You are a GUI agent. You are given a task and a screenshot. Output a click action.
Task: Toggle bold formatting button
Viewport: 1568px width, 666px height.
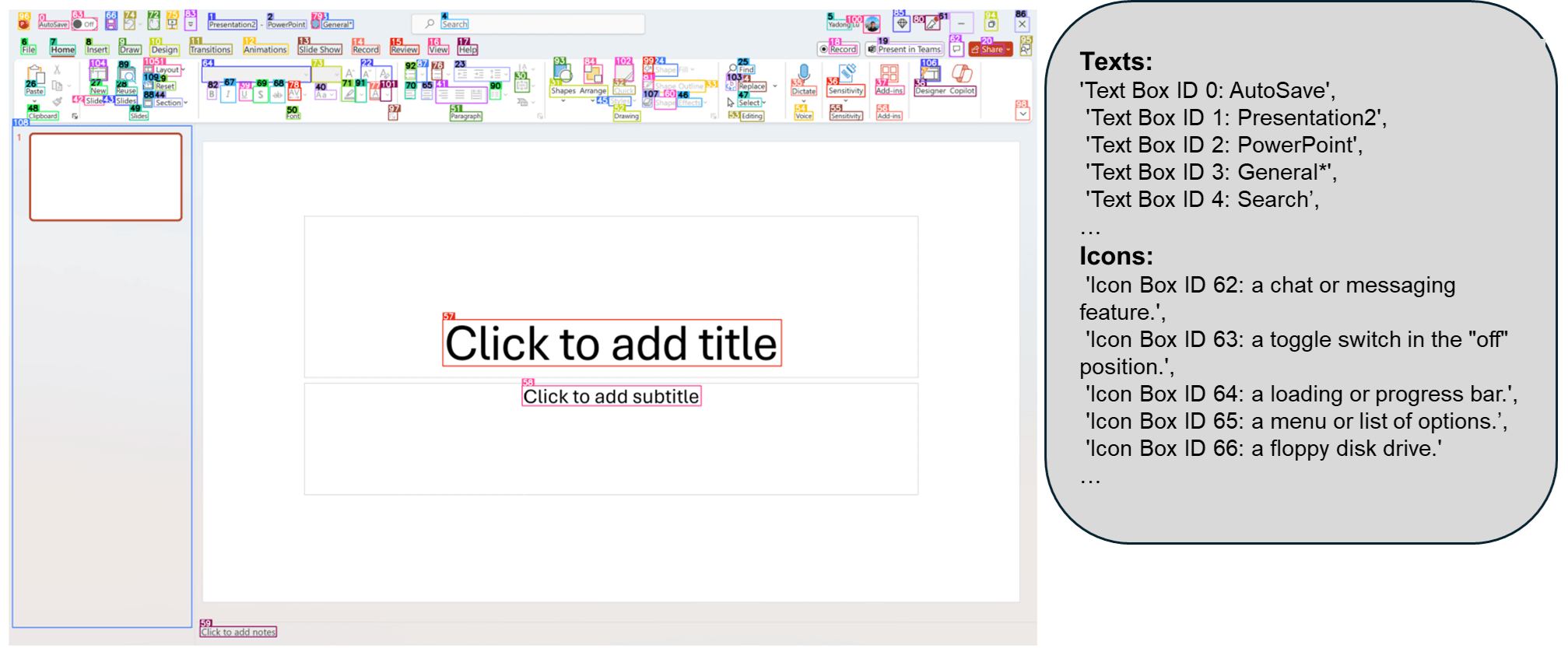[212, 94]
